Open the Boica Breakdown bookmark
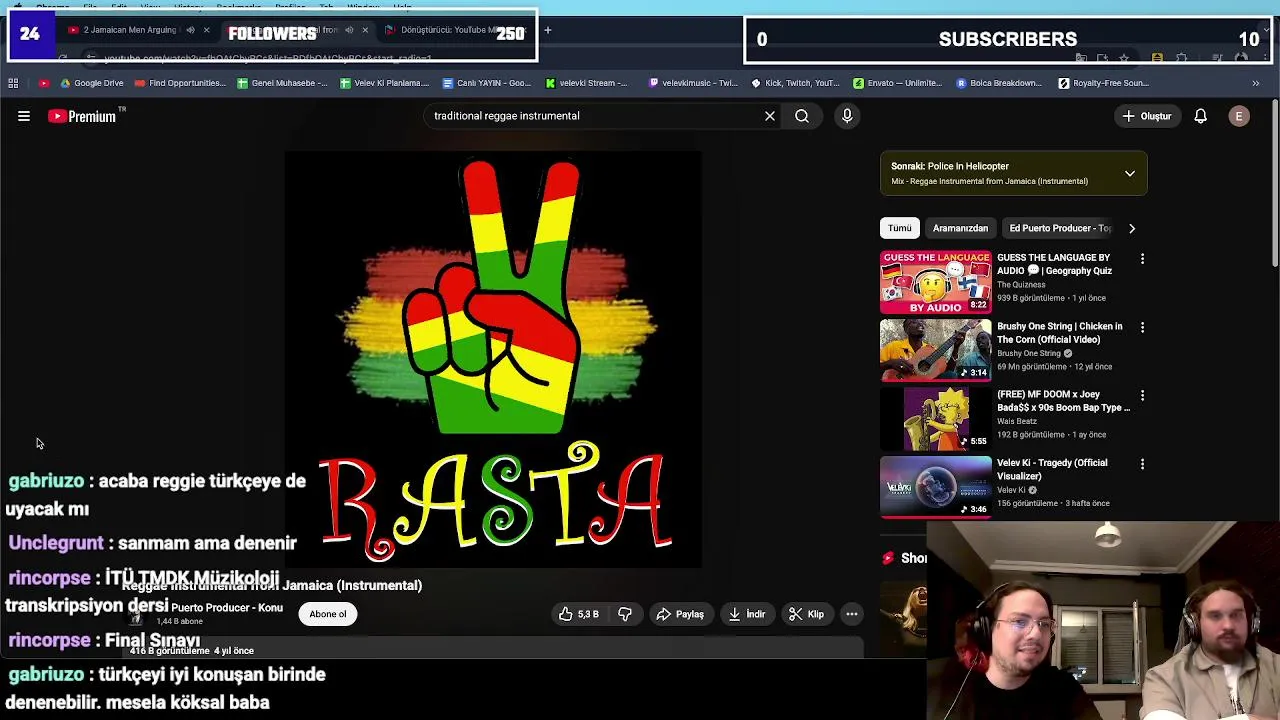Viewport: 1280px width, 720px height. click(999, 83)
